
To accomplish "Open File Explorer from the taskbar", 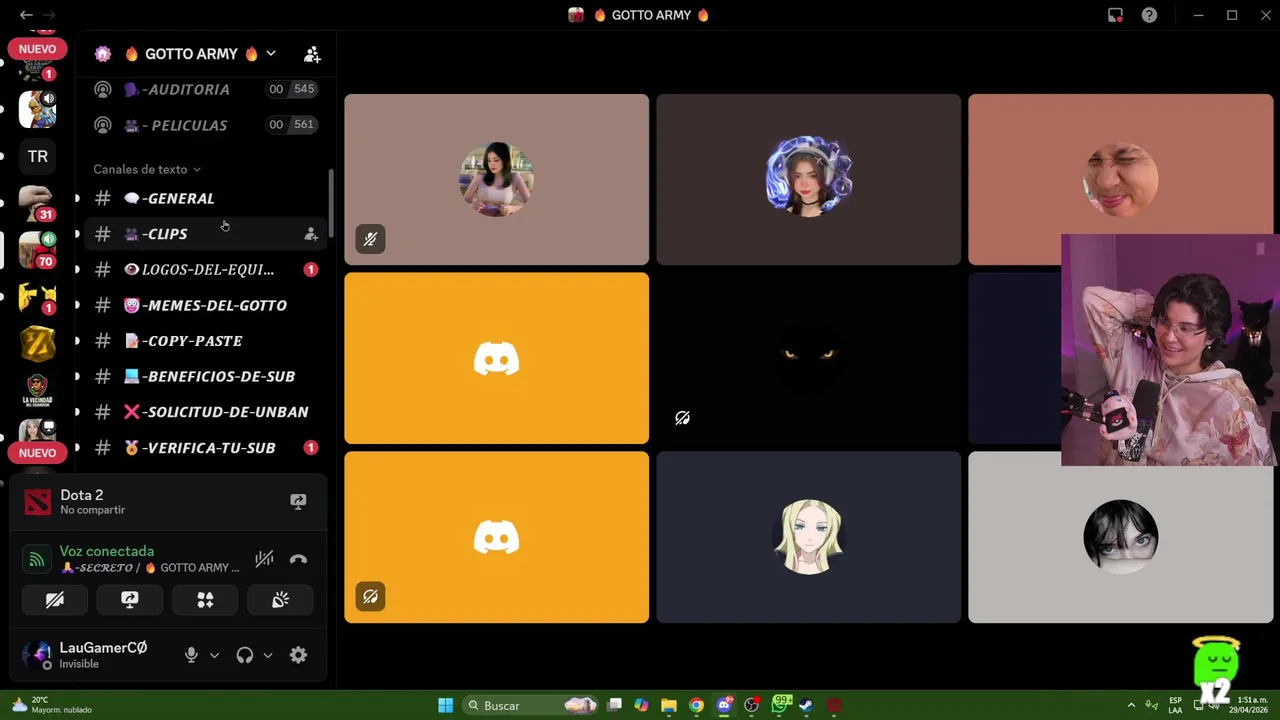I will click(668, 705).
